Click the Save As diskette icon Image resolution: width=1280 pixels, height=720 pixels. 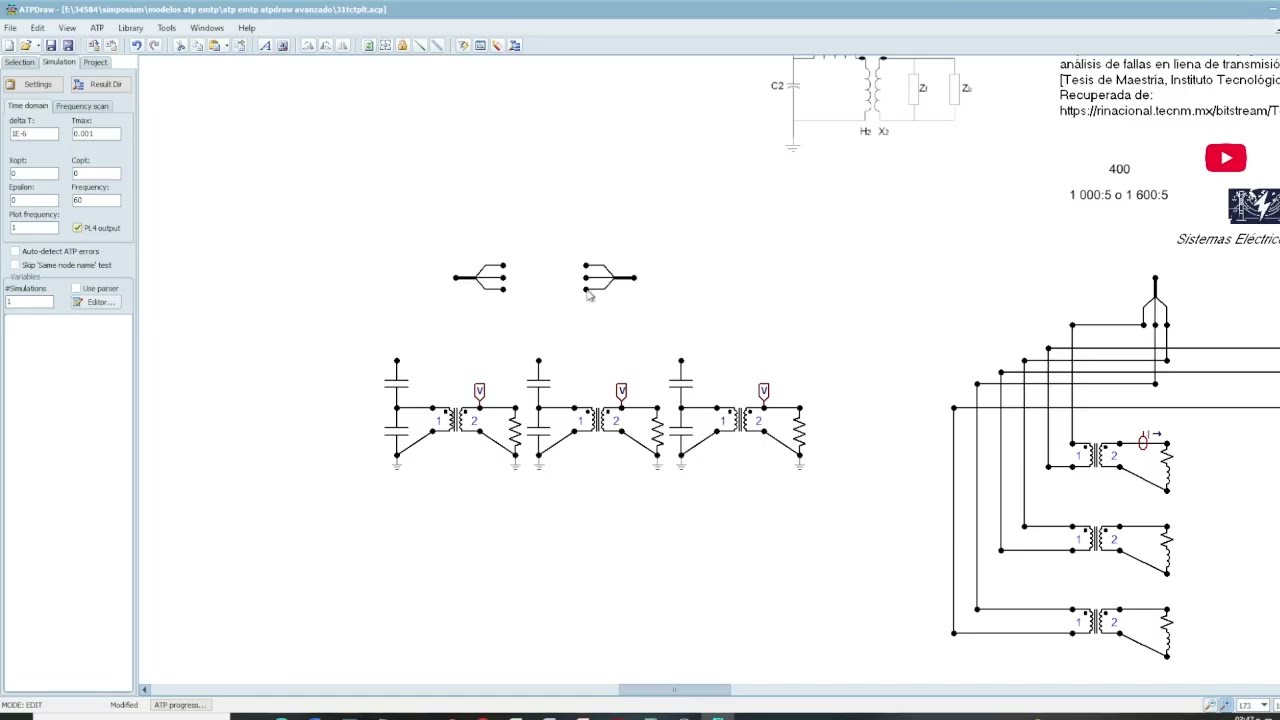pyautogui.click(x=68, y=45)
